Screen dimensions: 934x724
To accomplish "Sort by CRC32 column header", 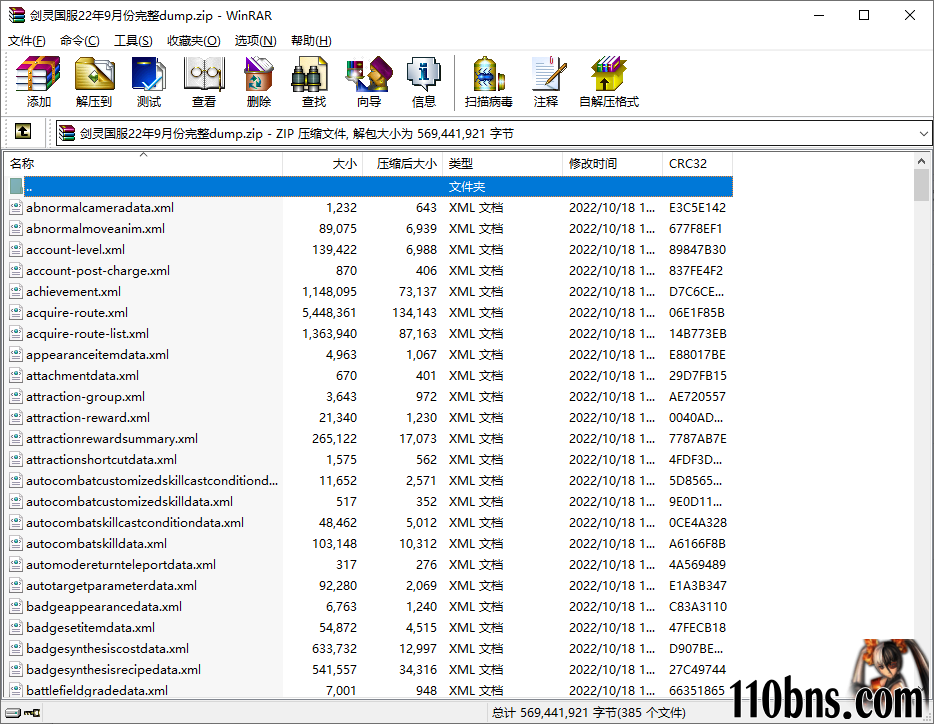I will 698,163.
